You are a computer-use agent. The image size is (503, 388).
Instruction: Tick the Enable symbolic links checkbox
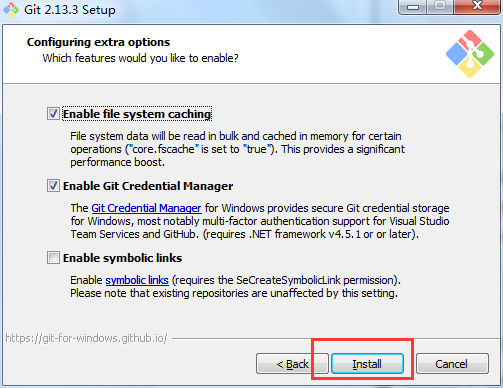tap(53, 258)
